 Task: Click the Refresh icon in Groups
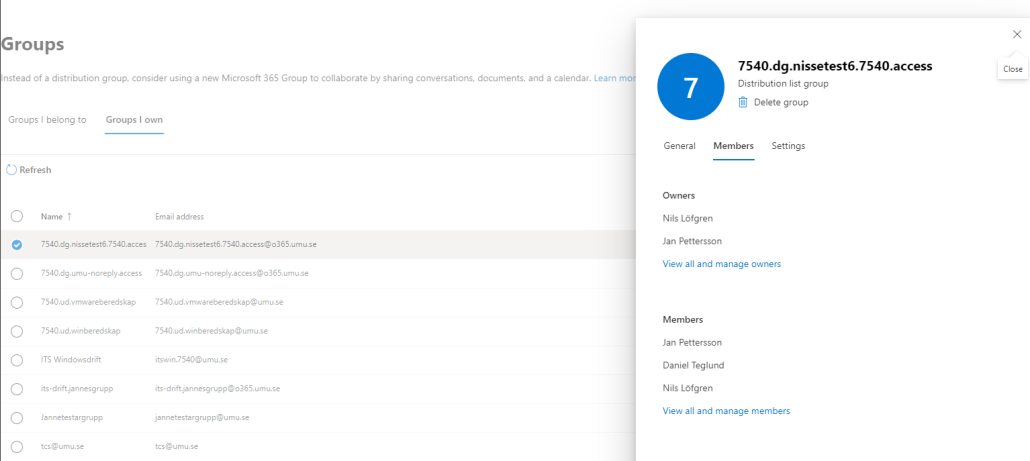[11, 170]
